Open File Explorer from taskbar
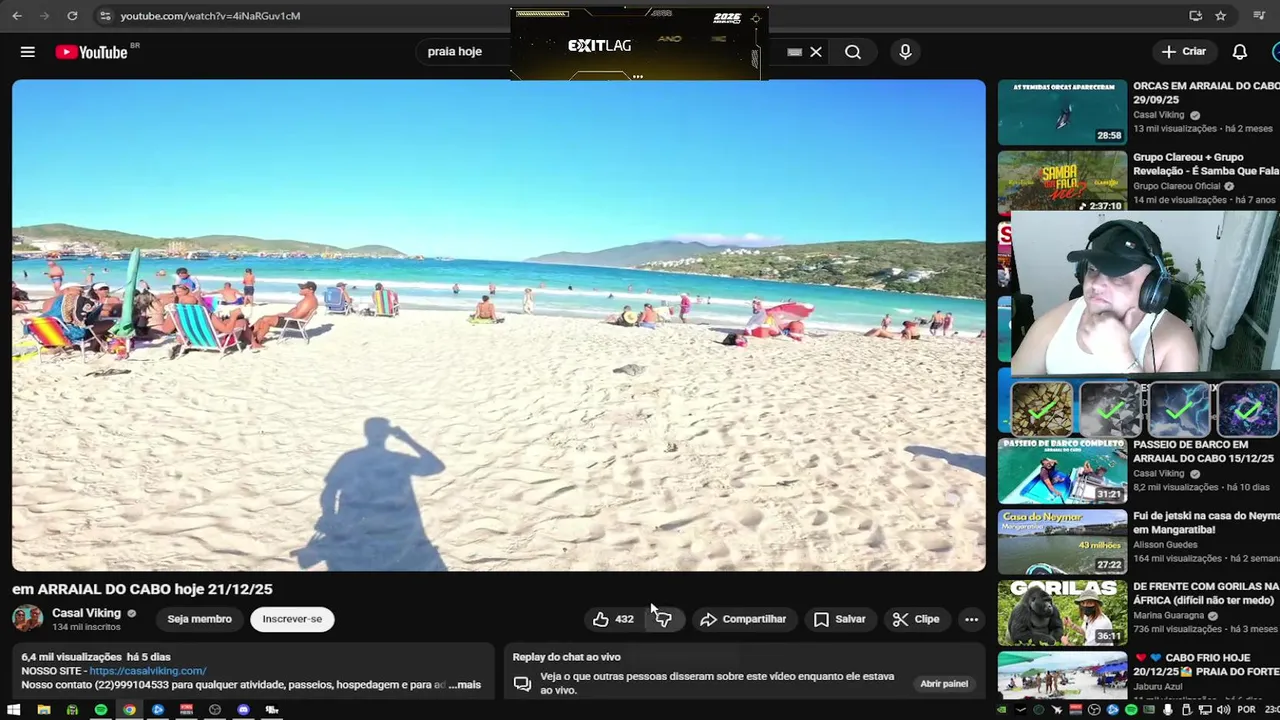 click(44, 710)
